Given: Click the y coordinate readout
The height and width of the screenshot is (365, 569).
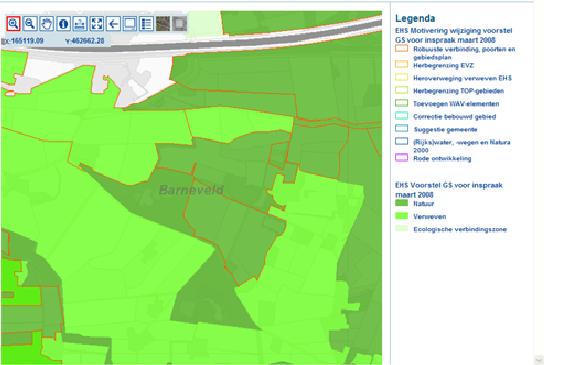Looking at the screenshot, I should click(84, 41).
